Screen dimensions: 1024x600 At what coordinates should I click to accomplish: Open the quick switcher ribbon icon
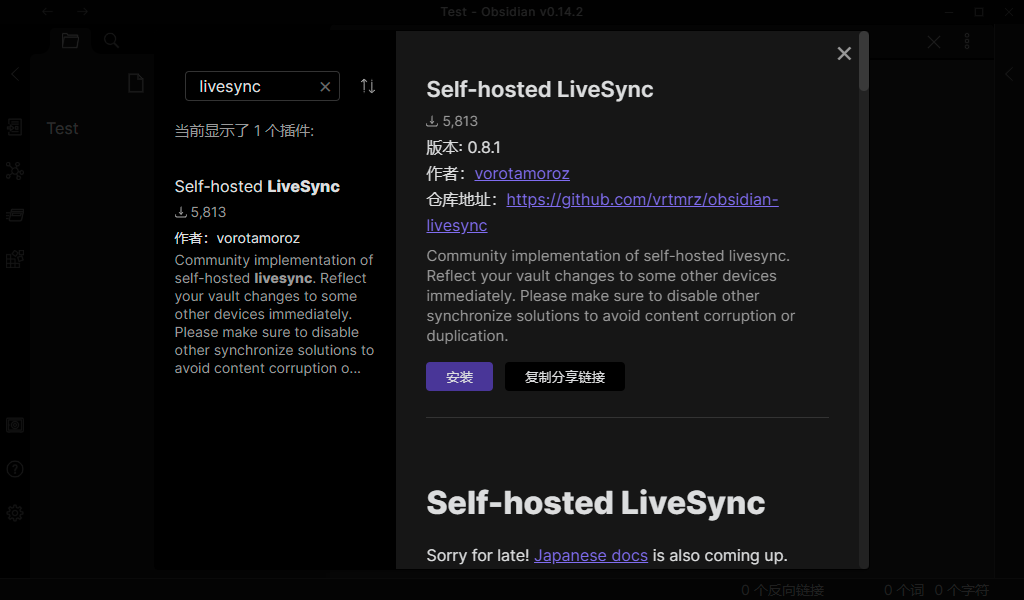pyautogui.click(x=14, y=127)
